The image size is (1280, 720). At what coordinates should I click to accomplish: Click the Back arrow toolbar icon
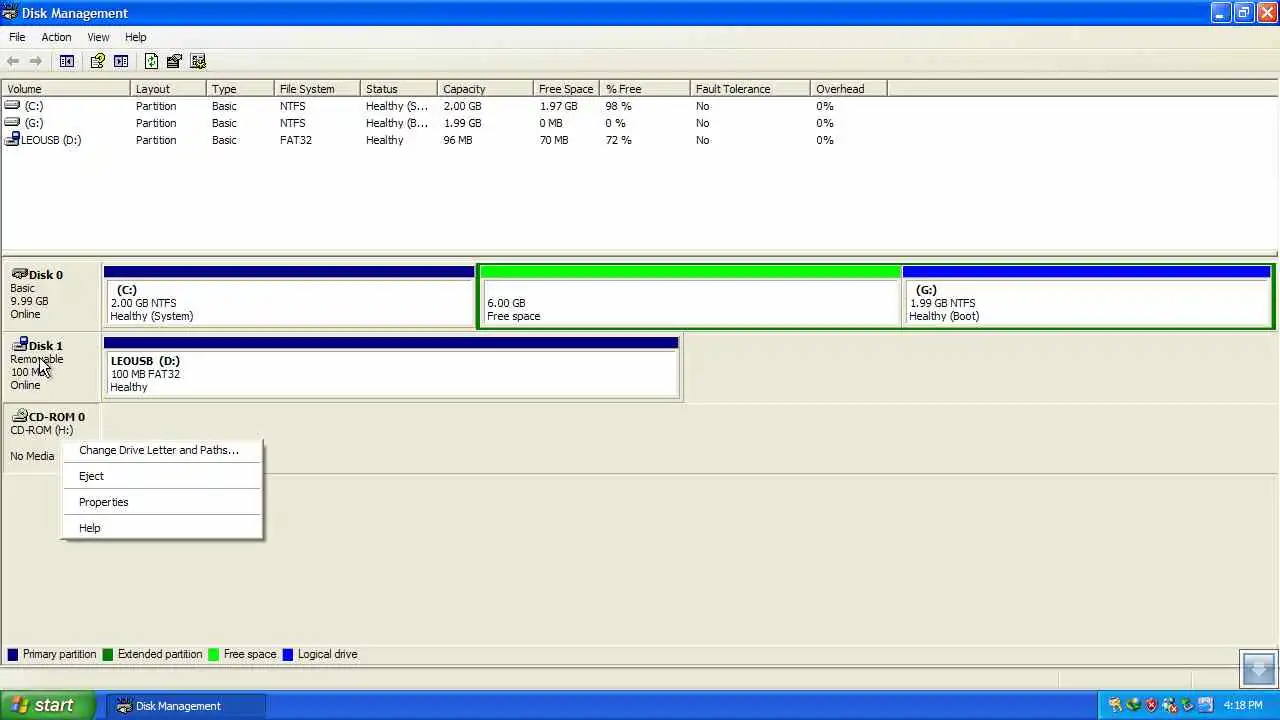pos(13,61)
